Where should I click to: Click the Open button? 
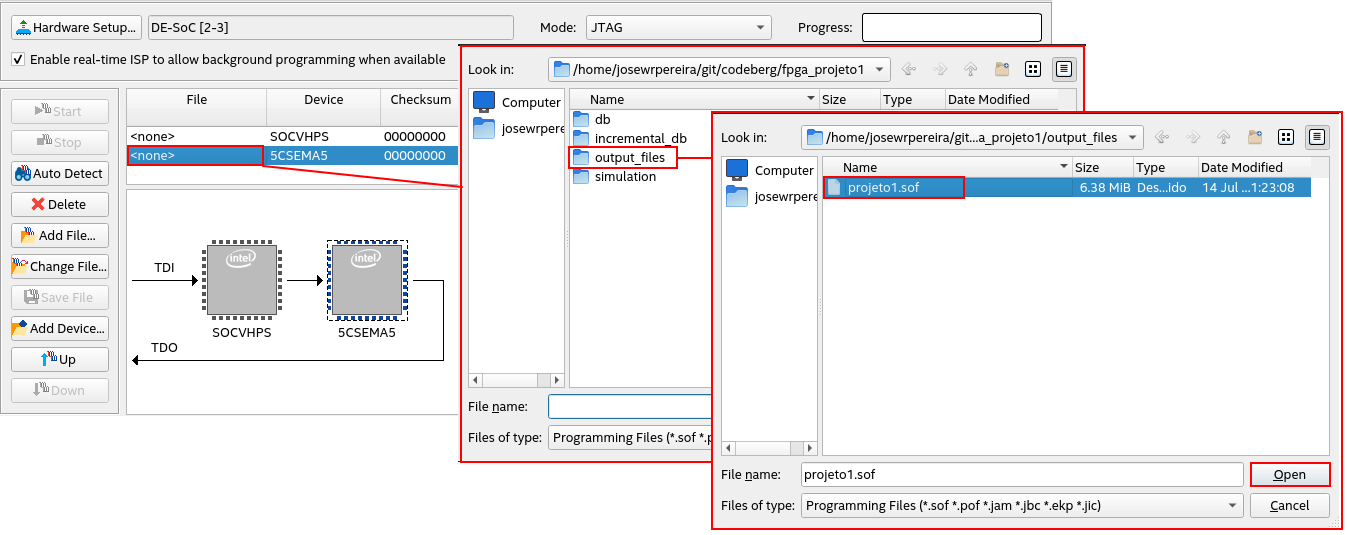1289,475
